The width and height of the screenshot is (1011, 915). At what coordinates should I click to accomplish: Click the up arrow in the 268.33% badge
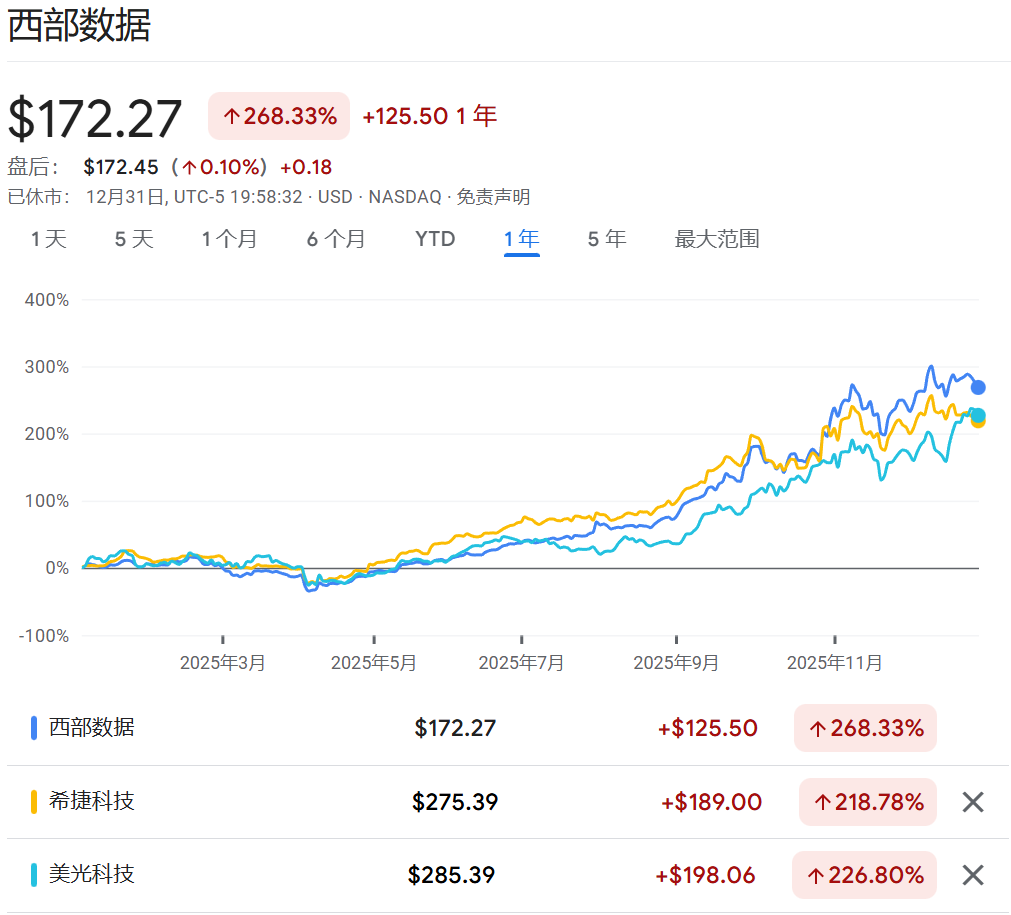pyautogui.click(x=232, y=116)
